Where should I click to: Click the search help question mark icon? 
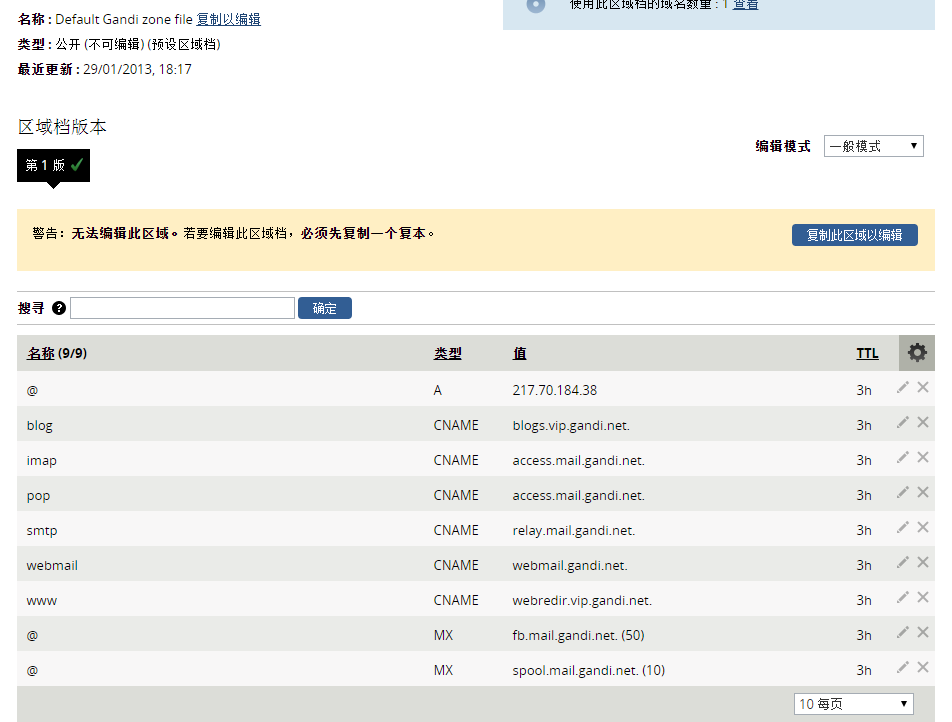tap(59, 308)
